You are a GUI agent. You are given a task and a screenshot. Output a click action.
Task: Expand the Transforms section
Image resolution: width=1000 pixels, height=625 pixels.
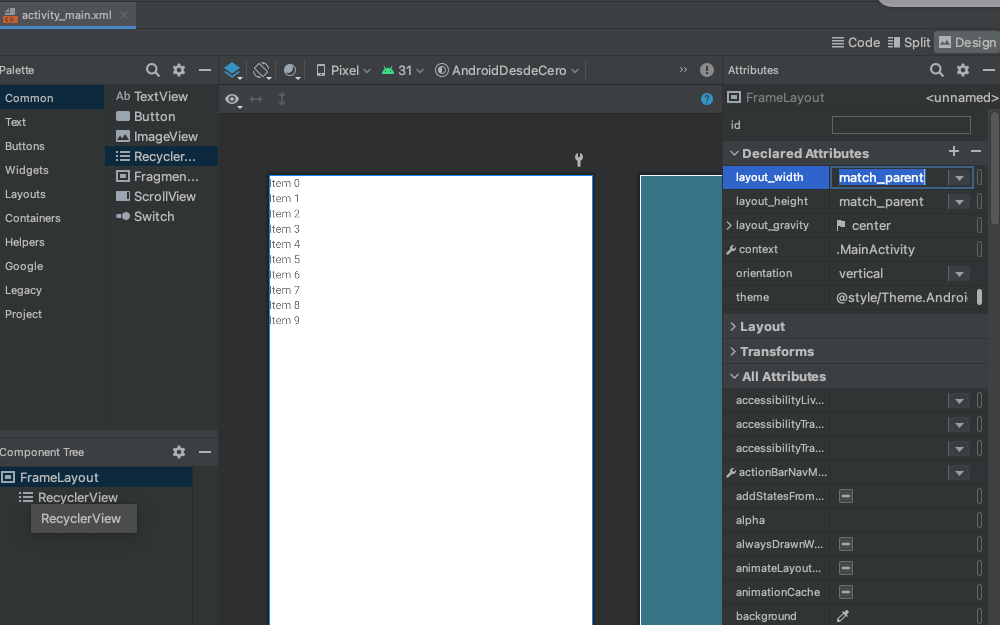[733, 351]
